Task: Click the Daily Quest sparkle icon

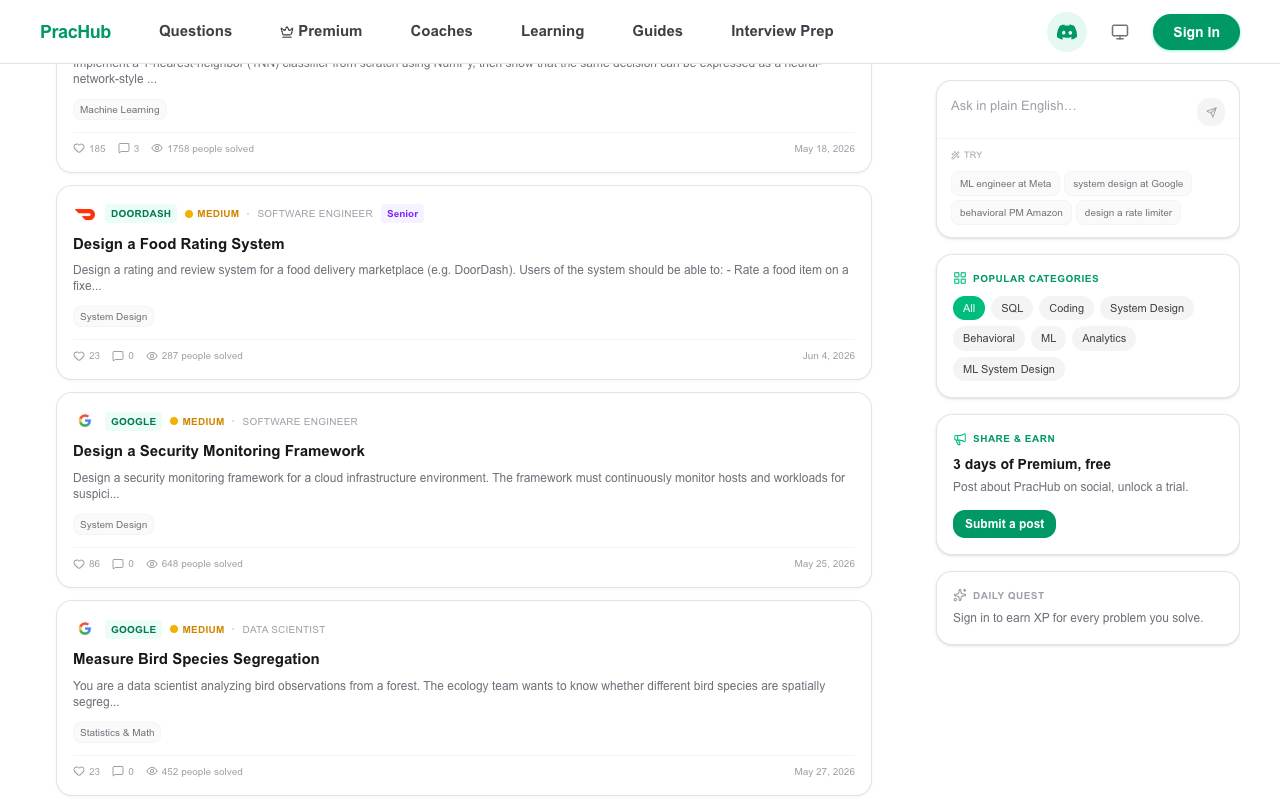Action: coord(960,595)
